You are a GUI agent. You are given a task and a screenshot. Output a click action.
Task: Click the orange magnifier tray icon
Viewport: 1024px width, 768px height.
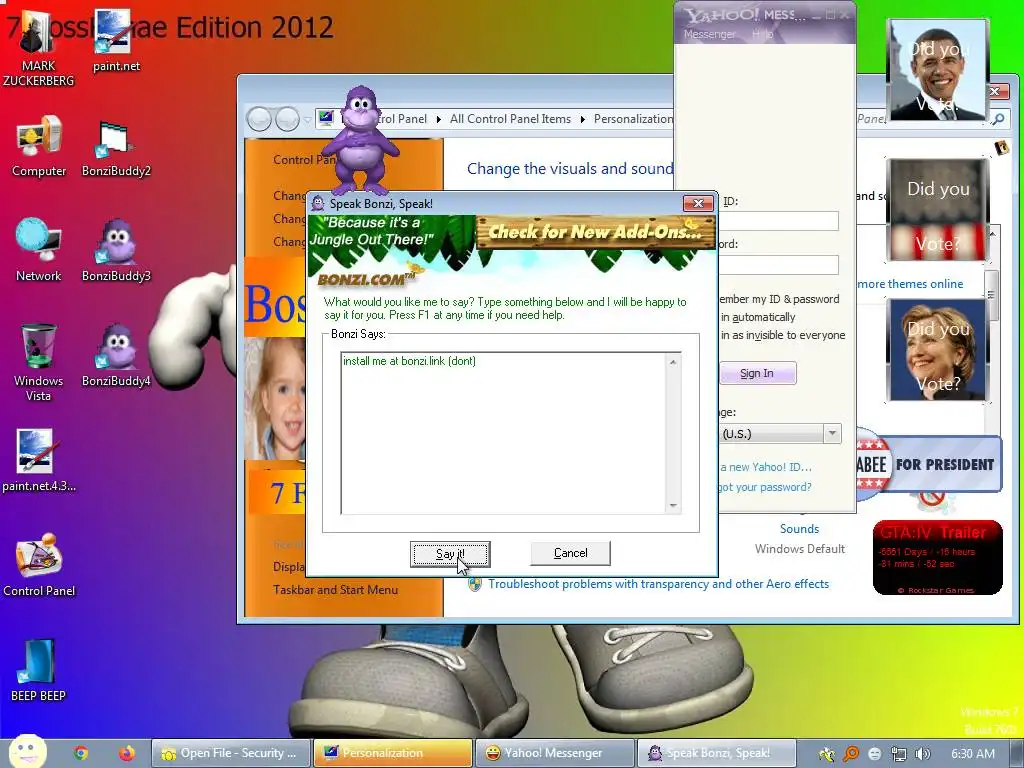[x=851, y=754]
